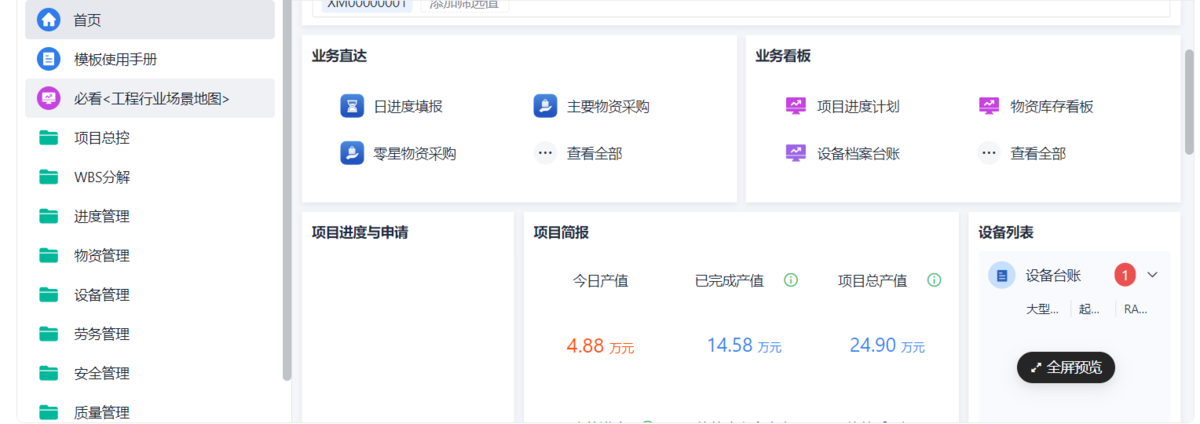
Task: Click the 设备台账 title text
Action: point(1053,275)
